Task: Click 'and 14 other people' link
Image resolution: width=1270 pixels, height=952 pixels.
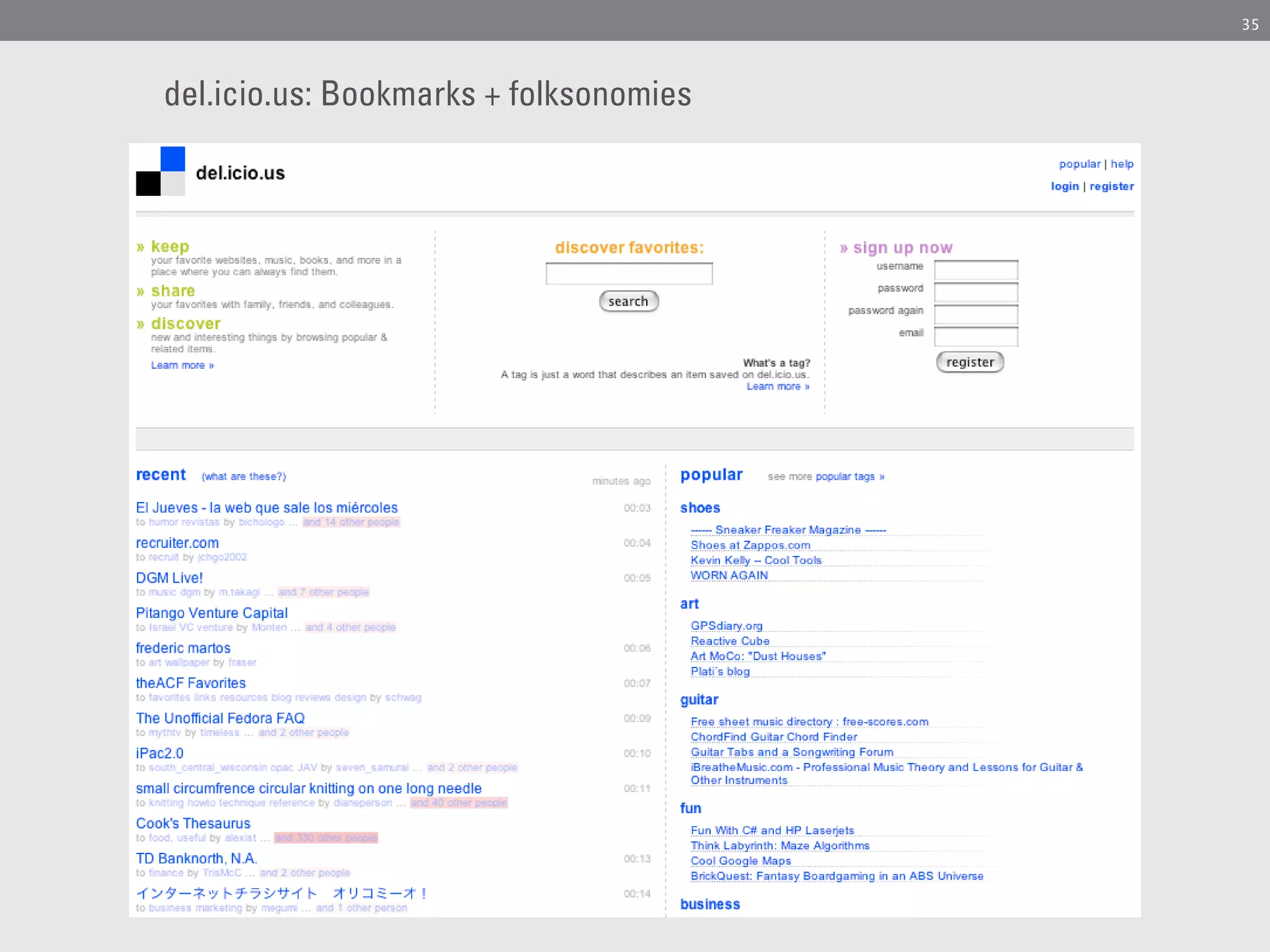Action: (x=351, y=522)
